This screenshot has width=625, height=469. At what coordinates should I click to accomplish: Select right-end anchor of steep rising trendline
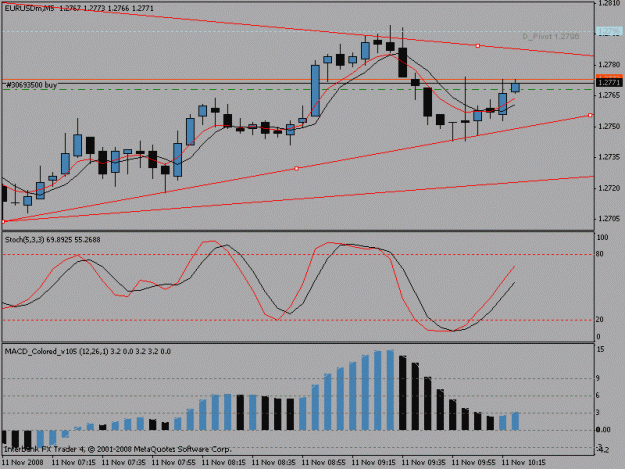(x=590, y=115)
